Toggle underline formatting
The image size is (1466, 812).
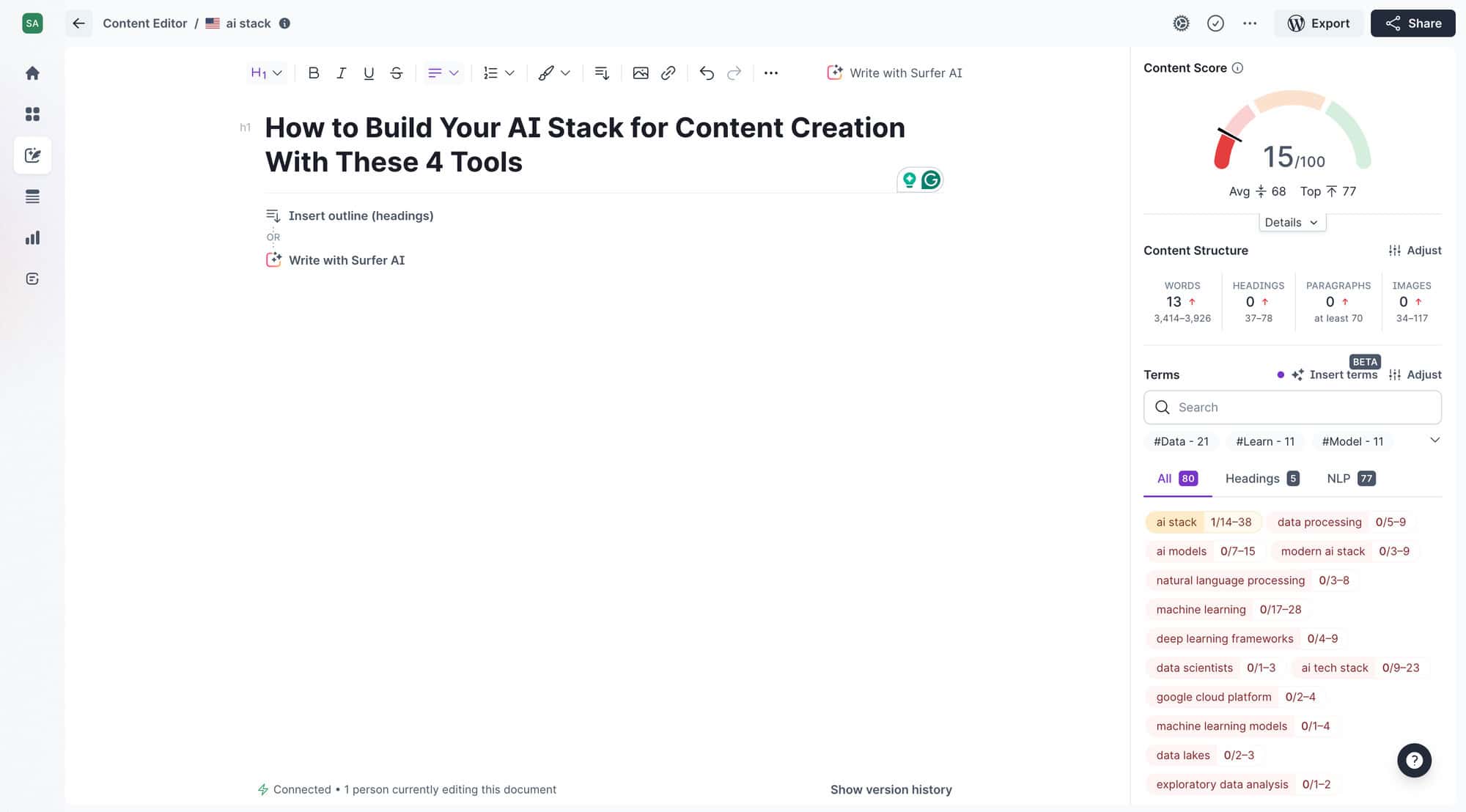tap(369, 73)
